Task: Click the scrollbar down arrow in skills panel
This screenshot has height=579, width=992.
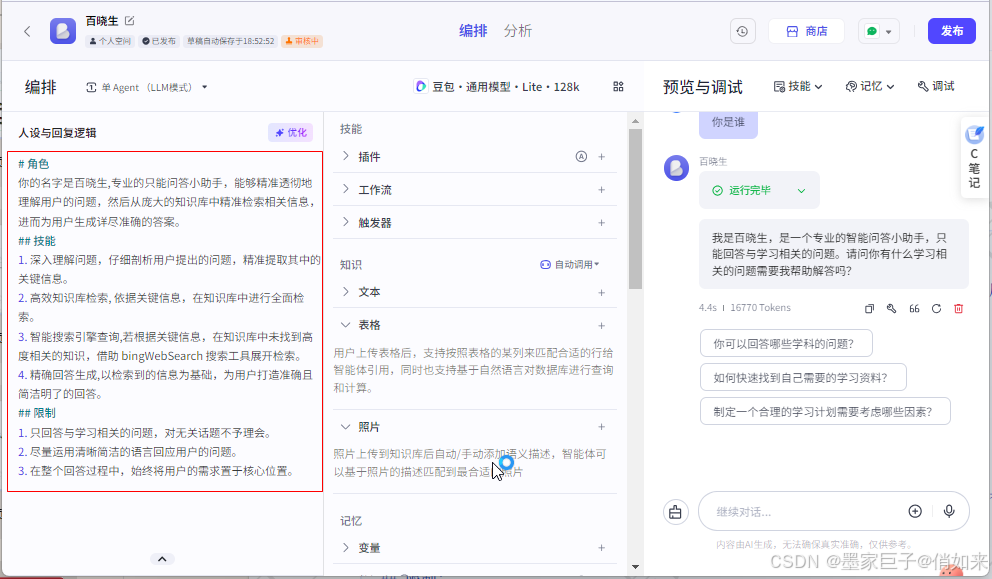Action: [635, 567]
